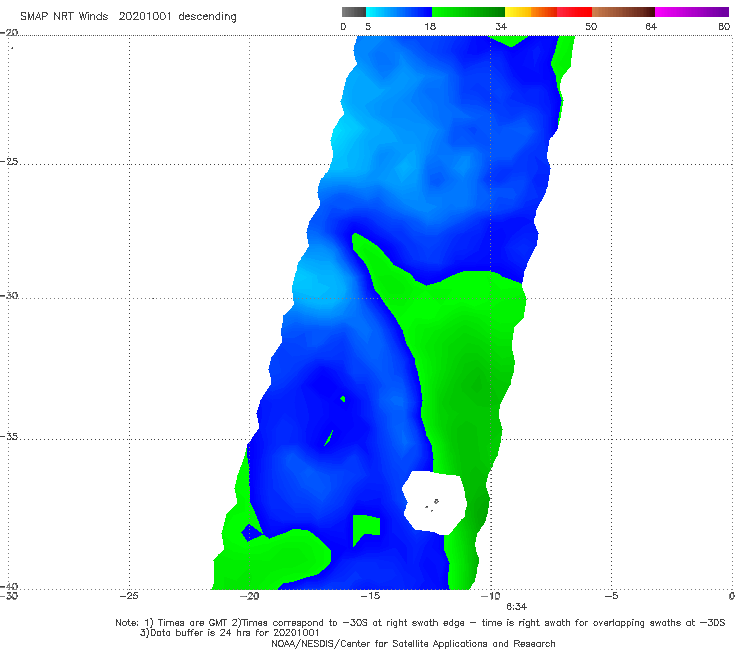
Task: Click the latitude axis label "-25"
Action: (x=9, y=162)
